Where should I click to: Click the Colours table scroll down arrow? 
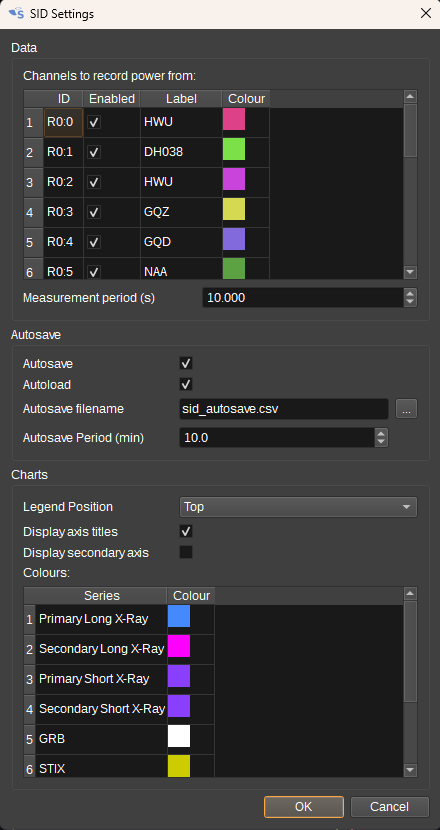point(410,770)
